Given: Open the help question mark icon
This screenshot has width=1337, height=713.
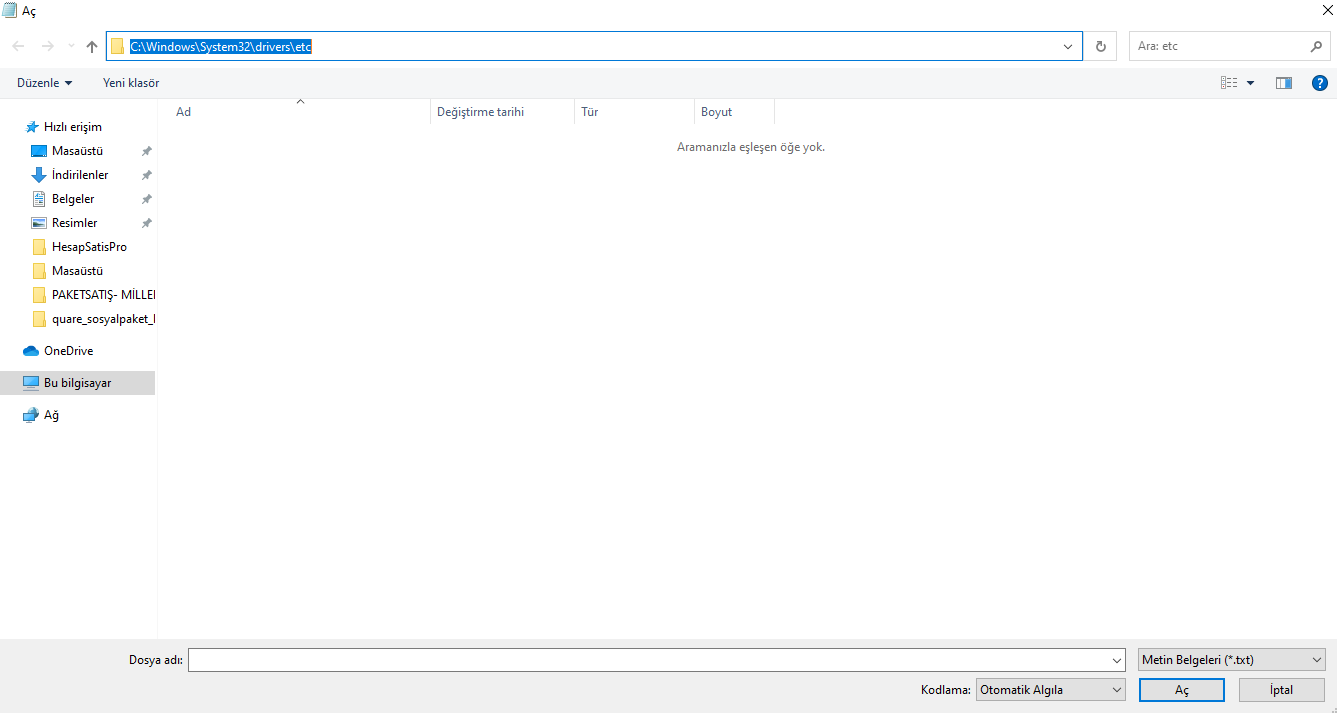Looking at the screenshot, I should pos(1319,83).
